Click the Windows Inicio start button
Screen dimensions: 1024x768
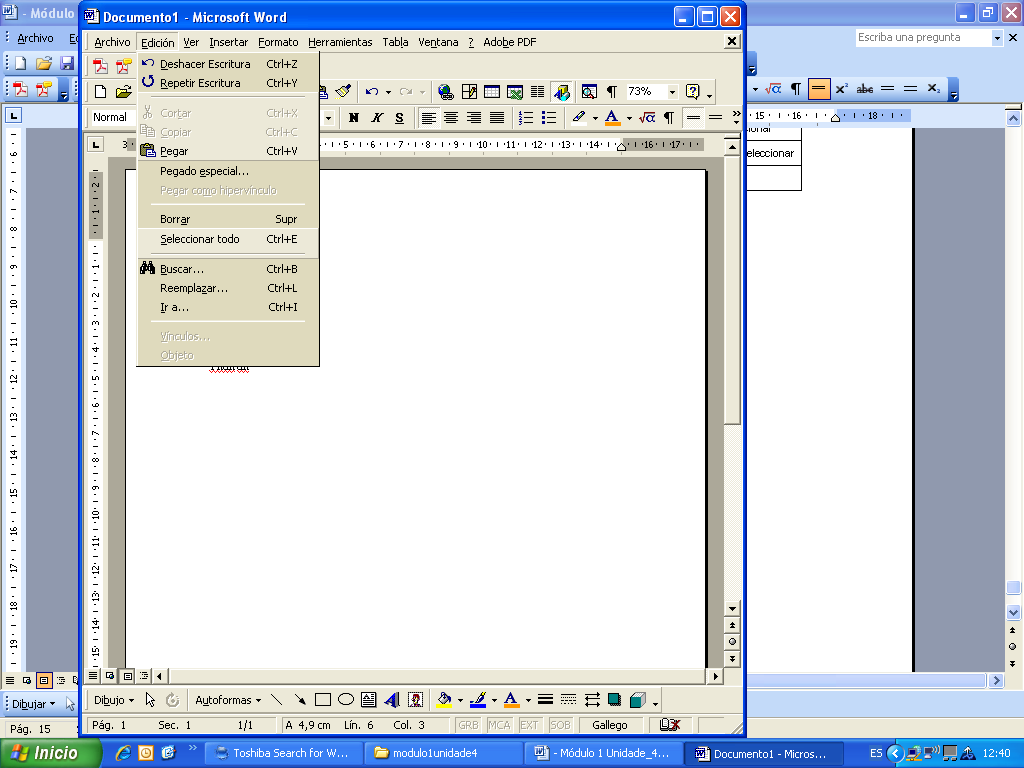(x=49, y=753)
